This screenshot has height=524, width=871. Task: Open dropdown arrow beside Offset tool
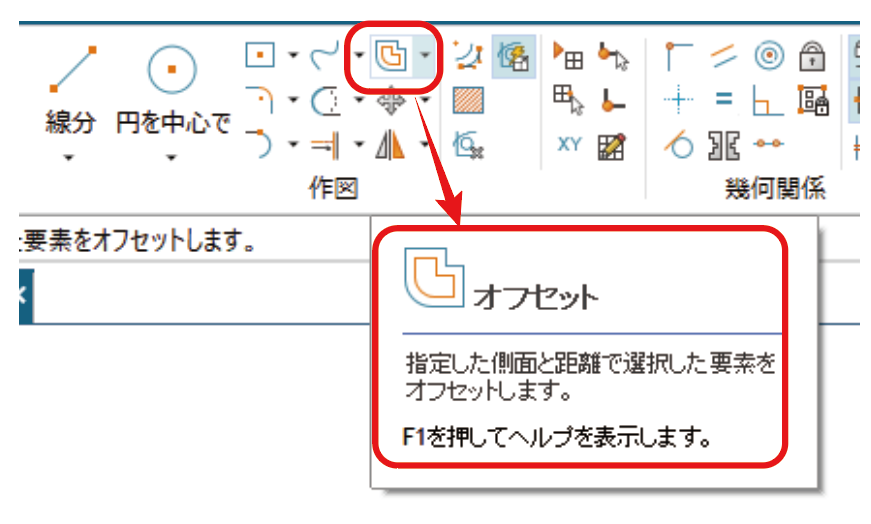[426, 56]
